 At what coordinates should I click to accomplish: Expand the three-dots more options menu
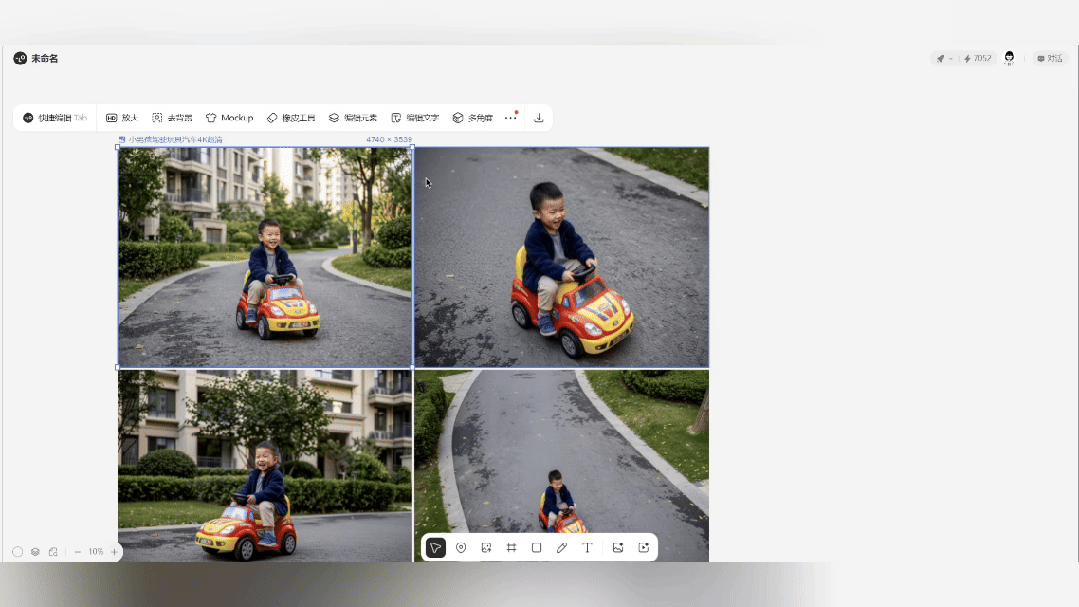511,118
